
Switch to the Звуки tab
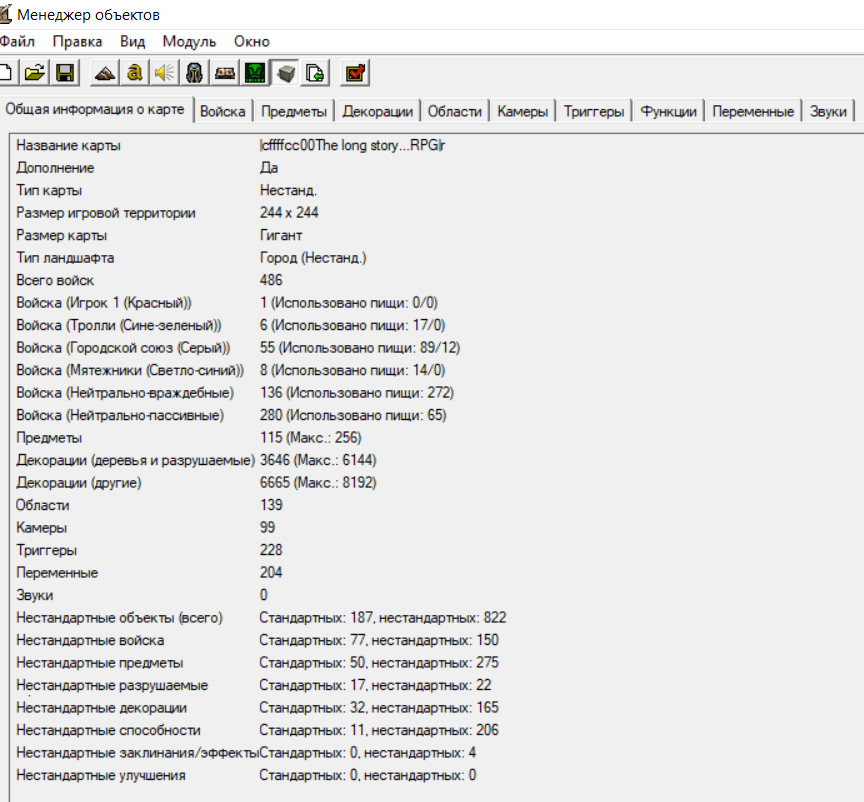click(828, 111)
